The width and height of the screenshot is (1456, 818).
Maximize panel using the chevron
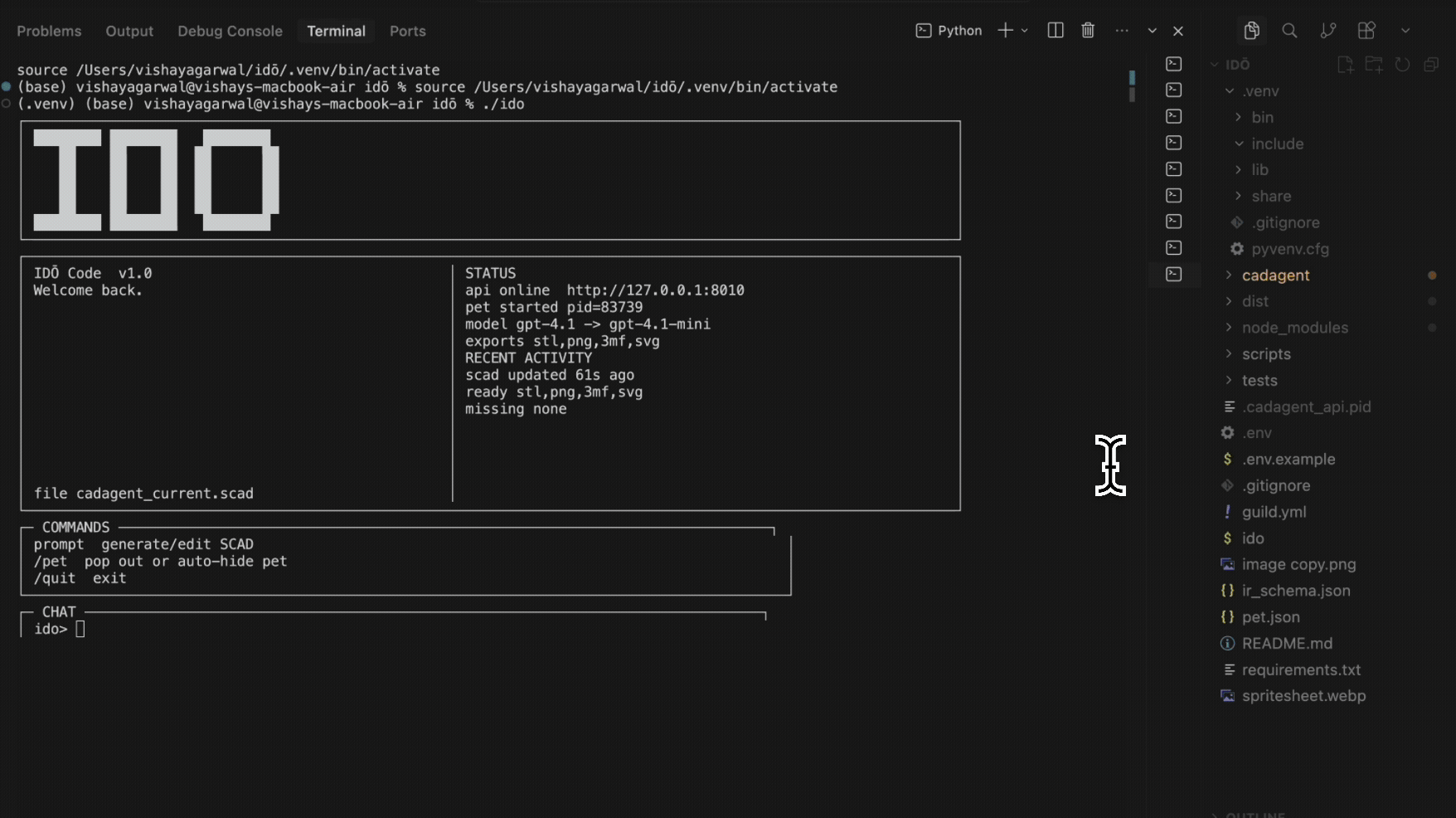click(x=1152, y=31)
